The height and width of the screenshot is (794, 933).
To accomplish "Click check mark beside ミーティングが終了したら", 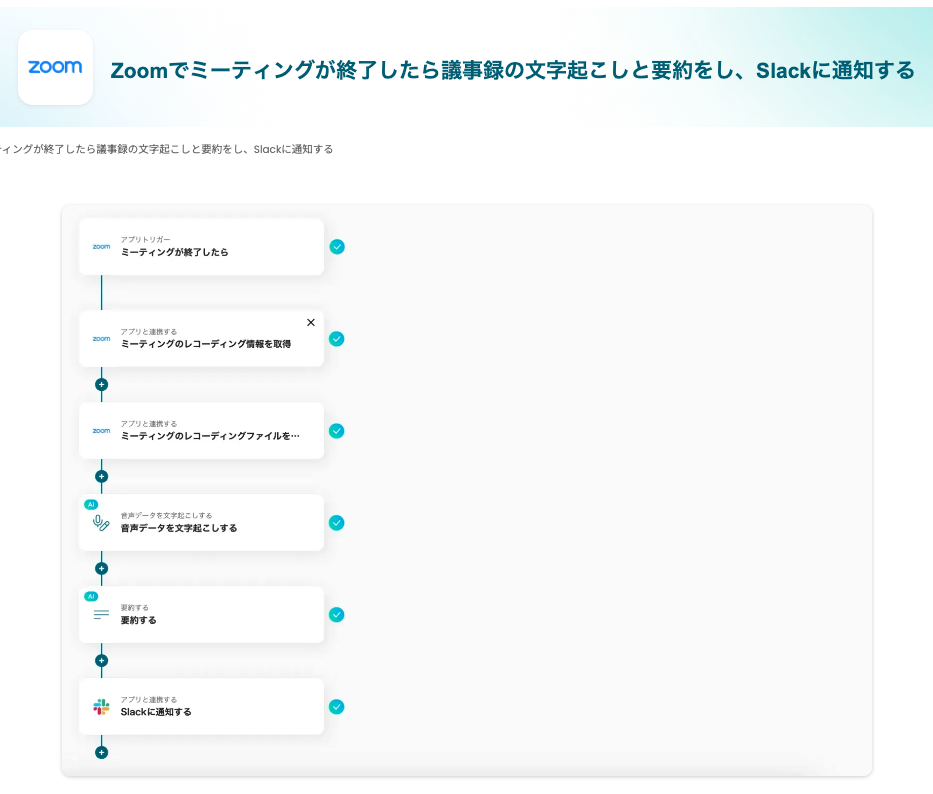I will tap(337, 246).
